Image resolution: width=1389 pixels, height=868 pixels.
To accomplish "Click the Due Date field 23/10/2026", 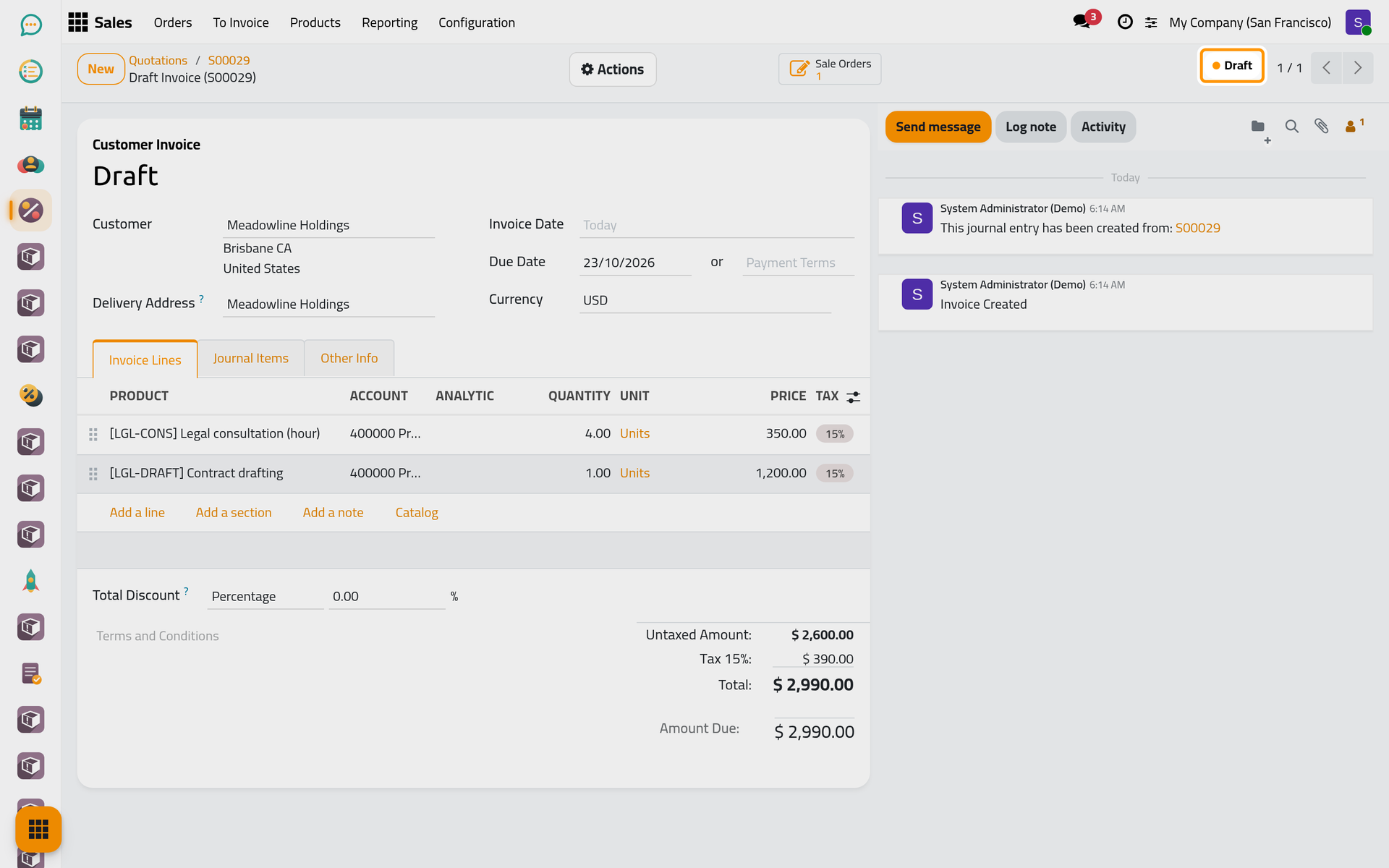I will [635, 263].
